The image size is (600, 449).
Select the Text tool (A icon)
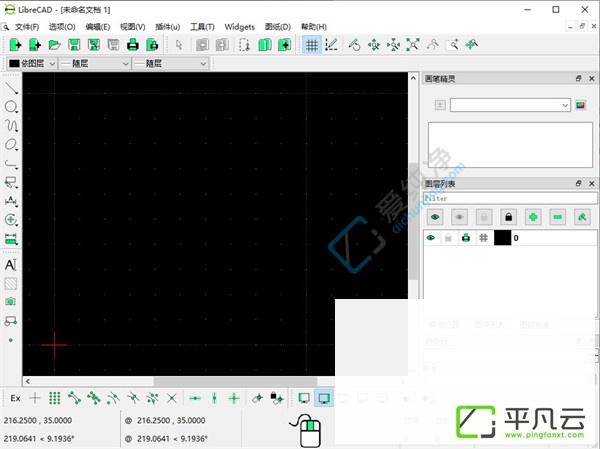click(11, 265)
